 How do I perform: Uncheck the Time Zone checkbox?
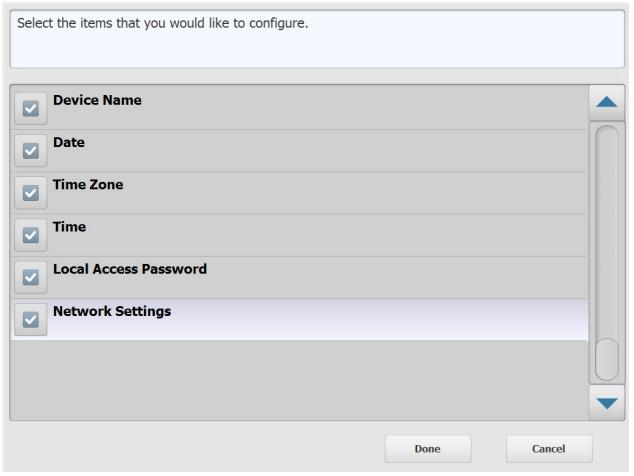pos(31,193)
